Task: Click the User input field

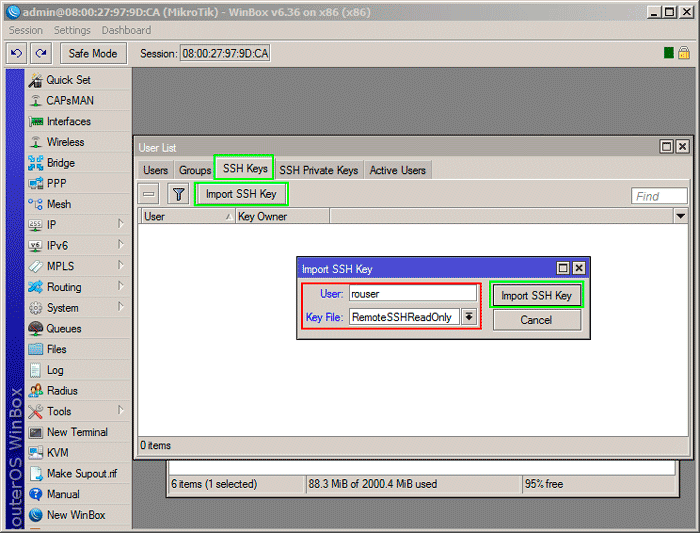Action: click(412, 294)
